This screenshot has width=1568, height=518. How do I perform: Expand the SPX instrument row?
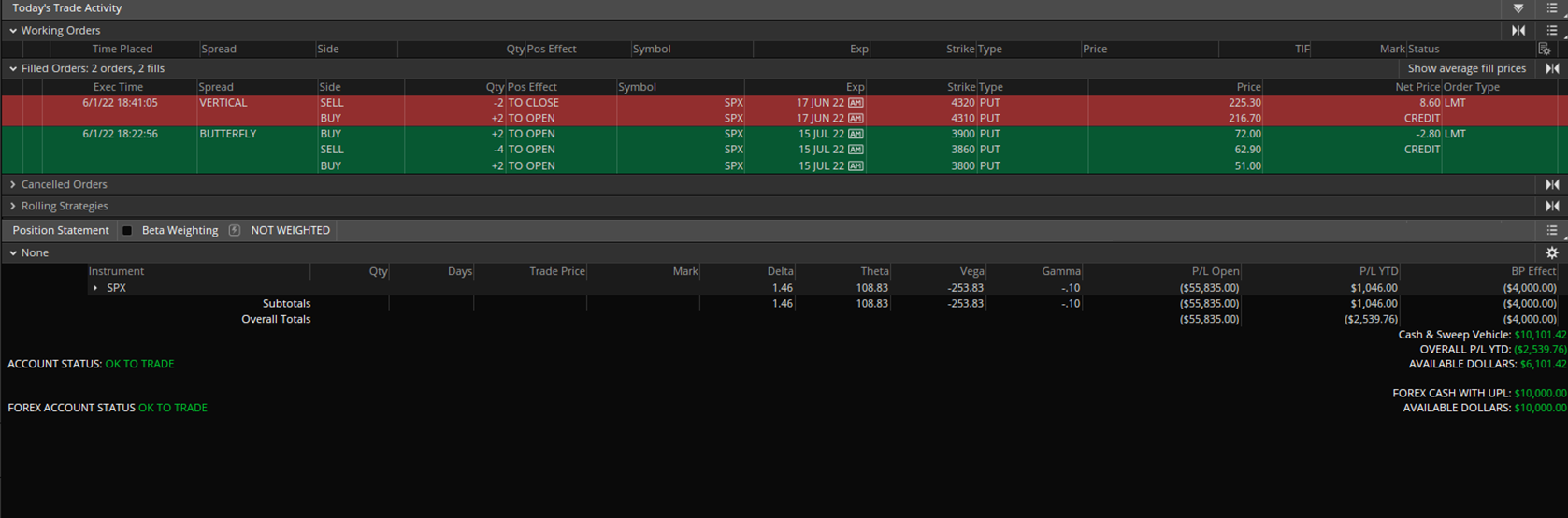pyautogui.click(x=95, y=288)
